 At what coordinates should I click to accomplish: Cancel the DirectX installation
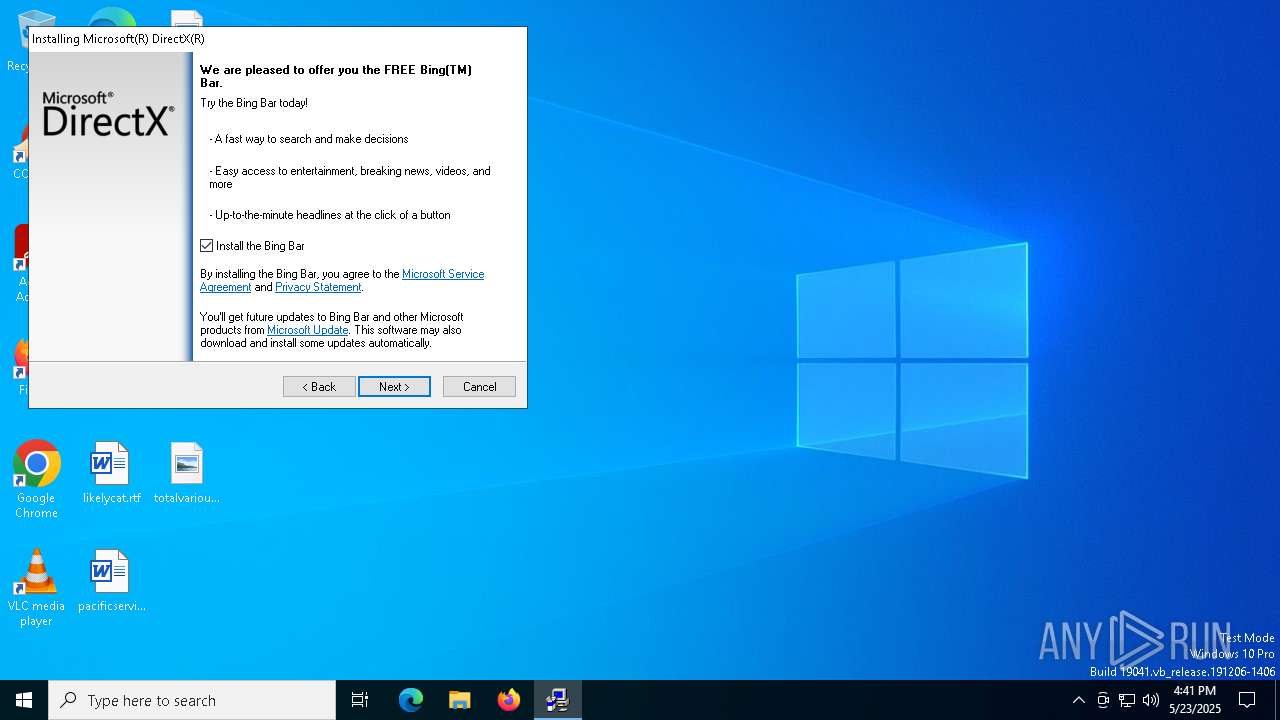pyautogui.click(x=479, y=387)
